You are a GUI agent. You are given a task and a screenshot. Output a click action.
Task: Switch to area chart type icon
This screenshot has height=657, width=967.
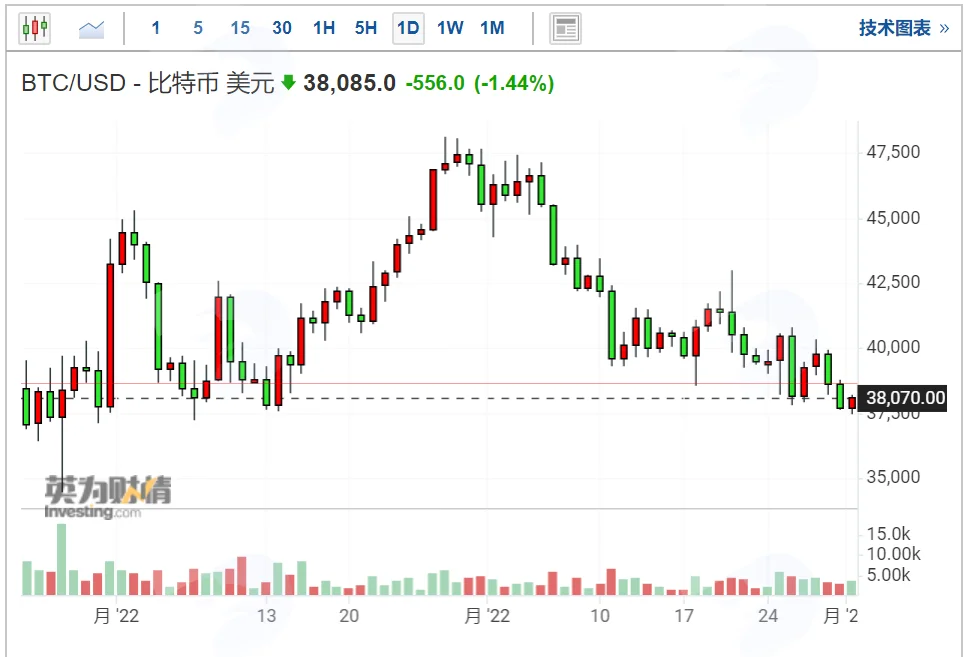(91, 28)
